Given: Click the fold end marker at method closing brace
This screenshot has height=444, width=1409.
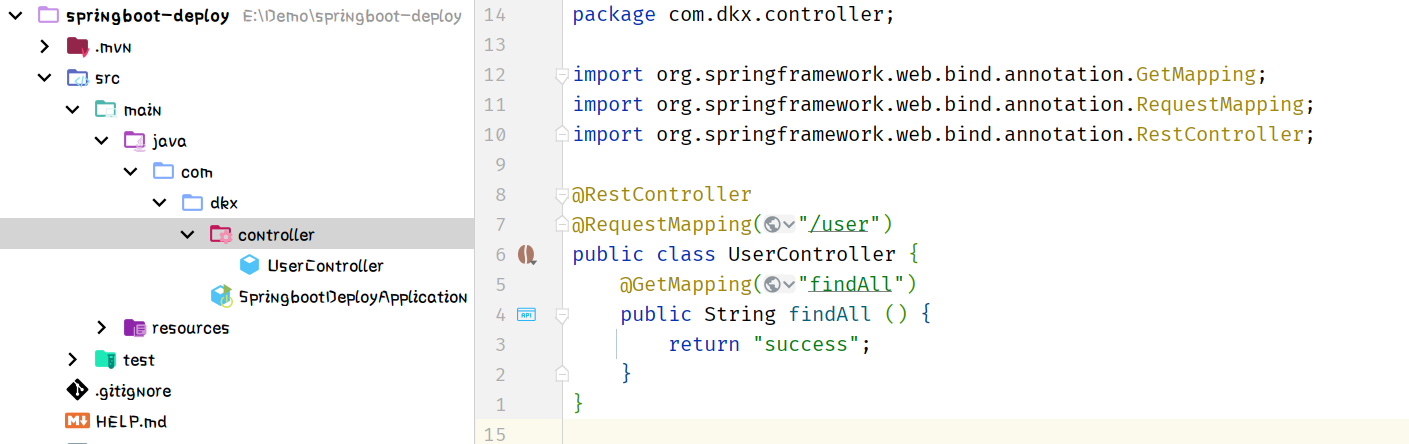Looking at the screenshot, I should click(x=562, y=374).
